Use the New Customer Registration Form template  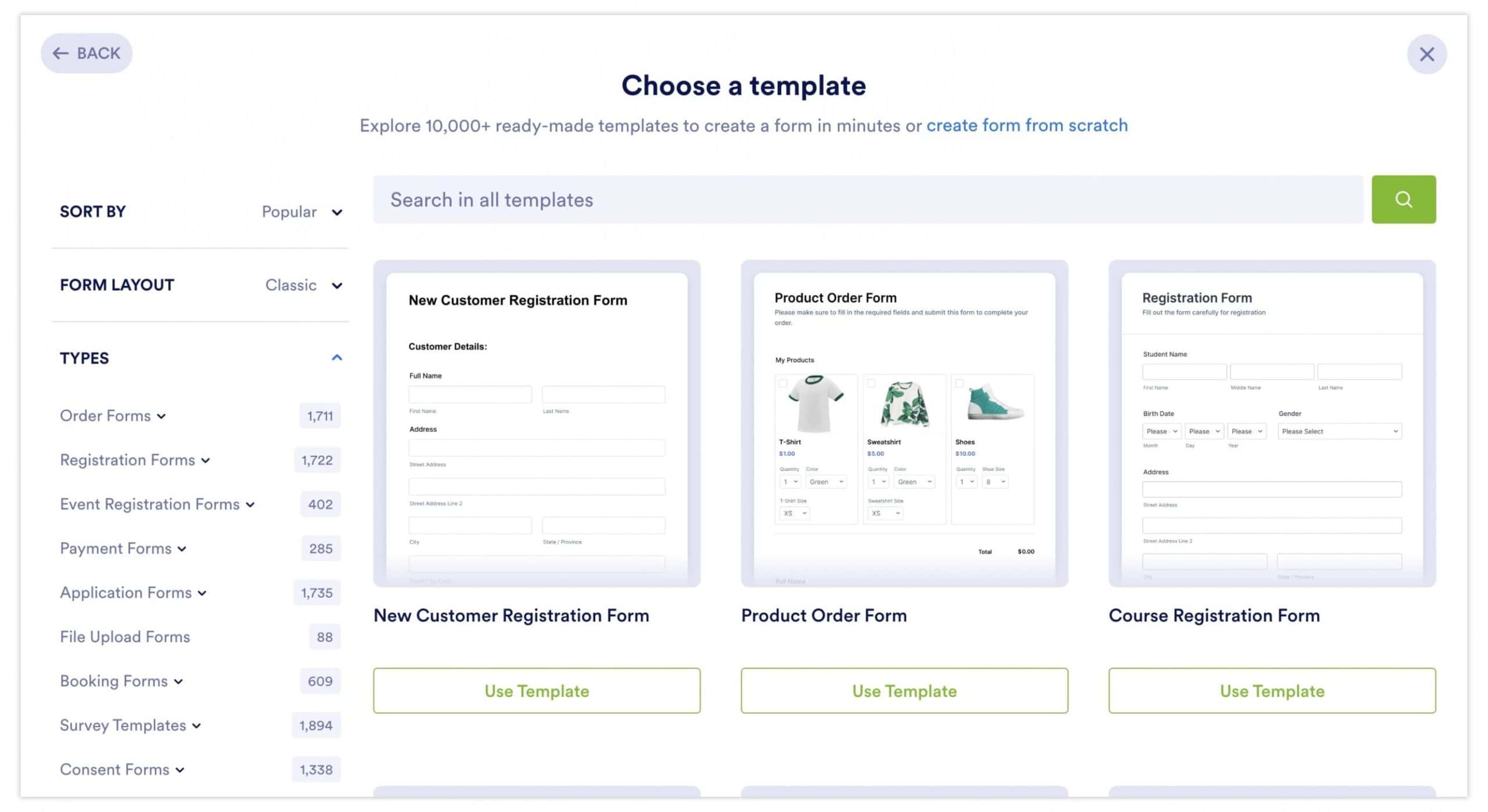pos(536,691)
